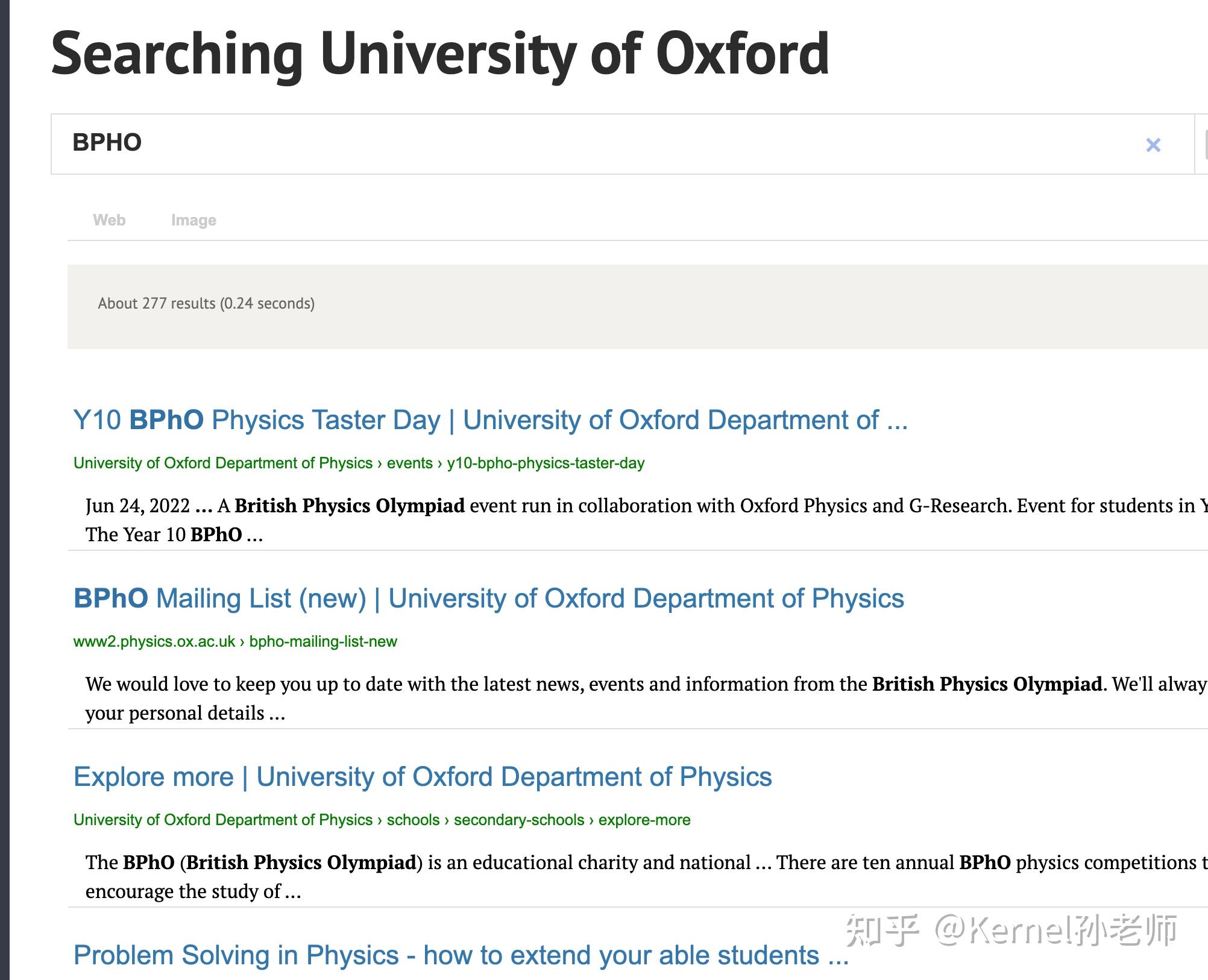
Task: Click the About 277 results count text
Action: 206,303
